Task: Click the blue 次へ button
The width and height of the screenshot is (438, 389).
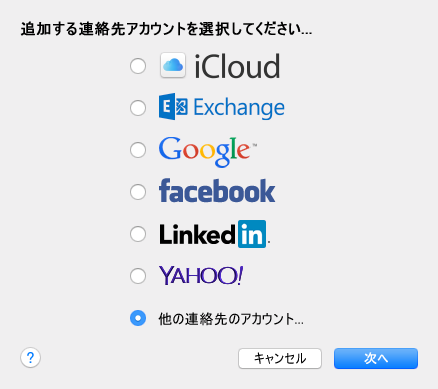Action: pyautogui.click(x=376, y=358)
